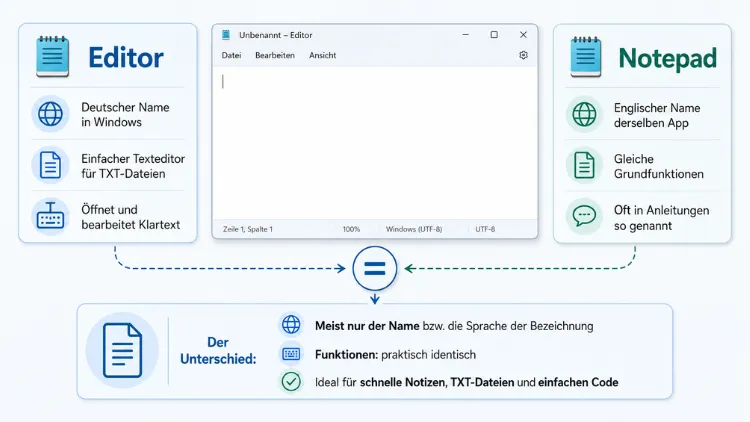Click 'Öffnet und bearbeitet Klartext' text
The height and width of the screenshot is (422, 750).
tap(131, 217)
